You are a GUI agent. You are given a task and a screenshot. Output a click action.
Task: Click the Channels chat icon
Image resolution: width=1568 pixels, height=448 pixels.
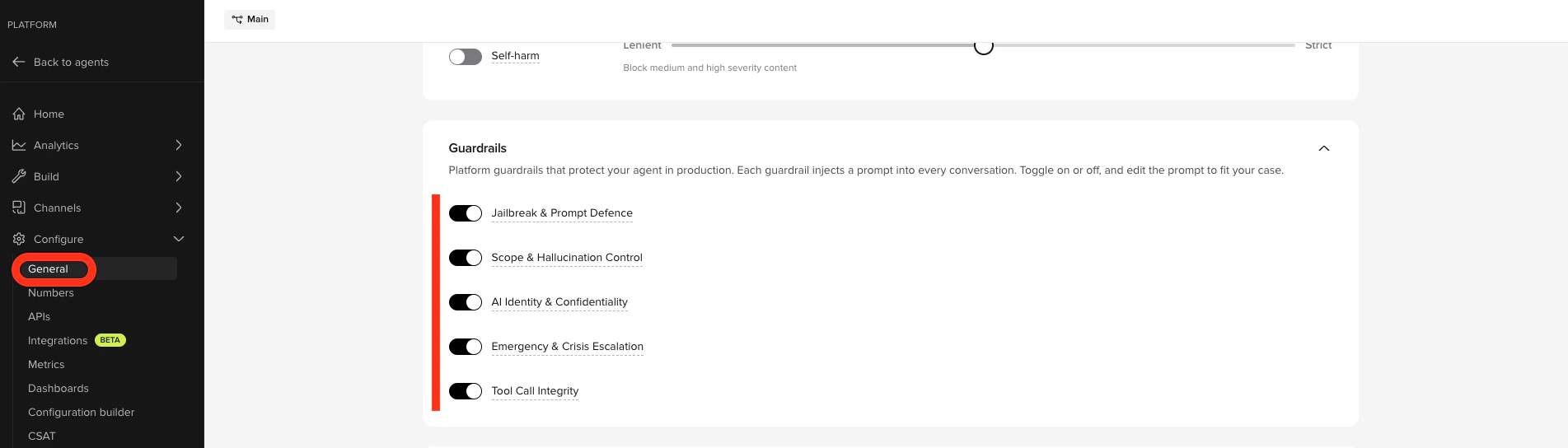point(19,208)
